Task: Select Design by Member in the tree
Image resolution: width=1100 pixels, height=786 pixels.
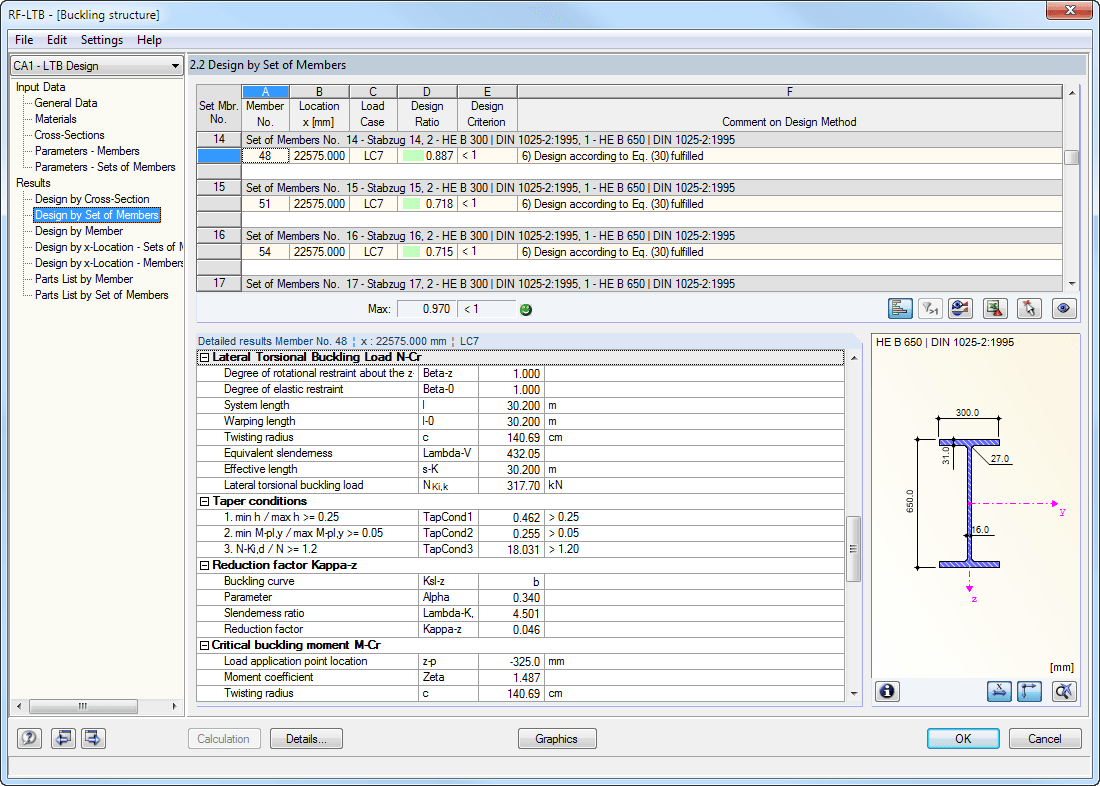Action: tap(79, 231)
